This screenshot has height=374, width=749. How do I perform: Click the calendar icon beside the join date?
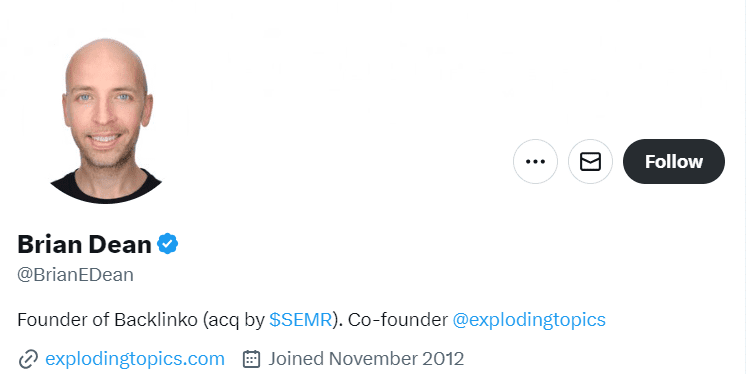click(251, 359)
